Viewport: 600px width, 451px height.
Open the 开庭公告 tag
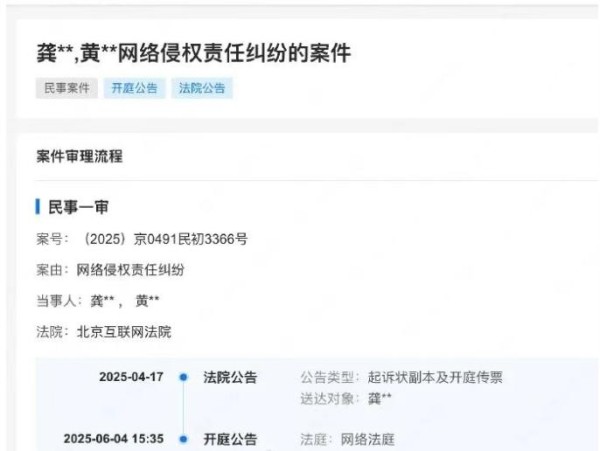click(134, 88)
